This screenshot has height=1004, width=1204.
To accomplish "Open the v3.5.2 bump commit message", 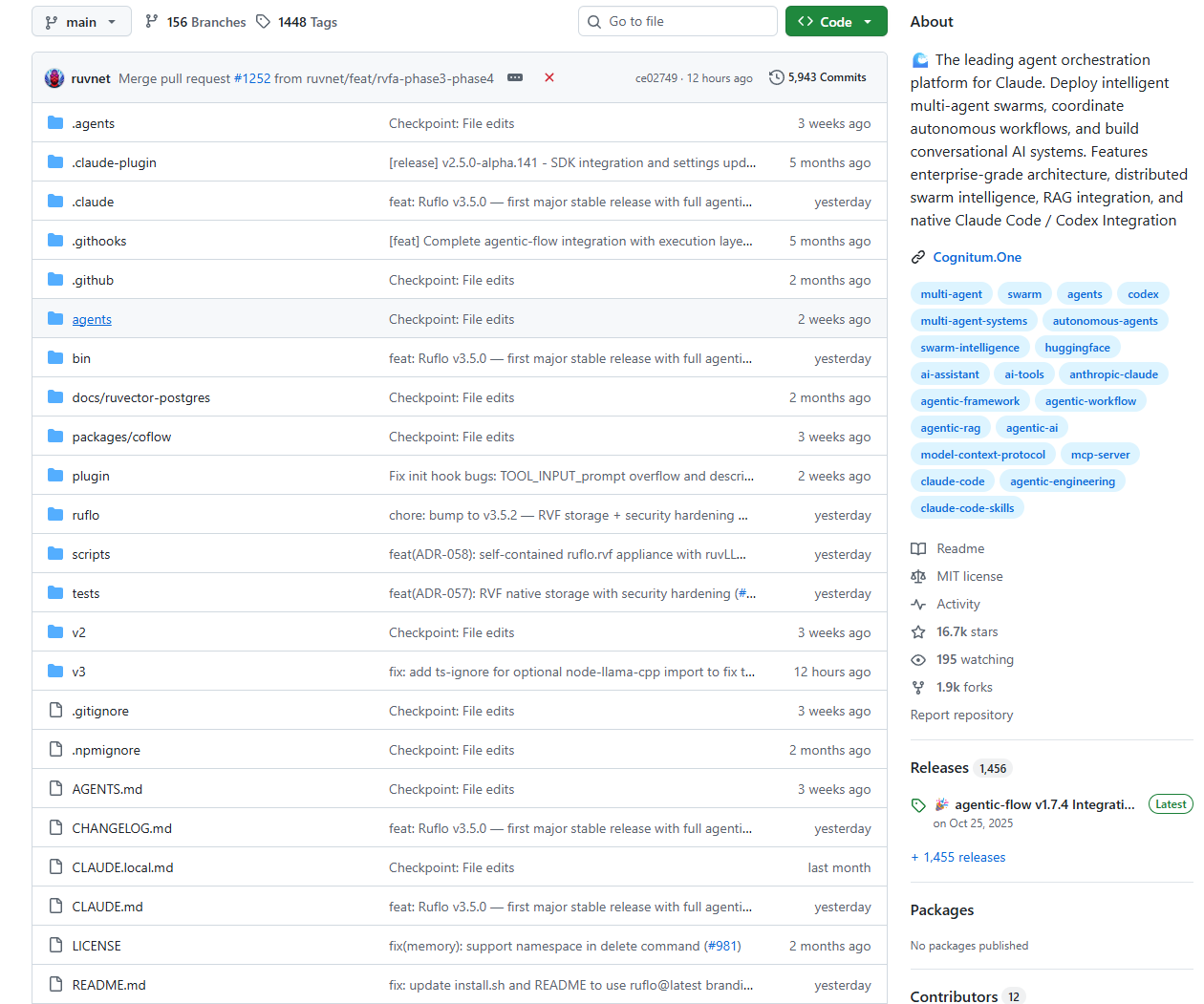I will 569,515.
